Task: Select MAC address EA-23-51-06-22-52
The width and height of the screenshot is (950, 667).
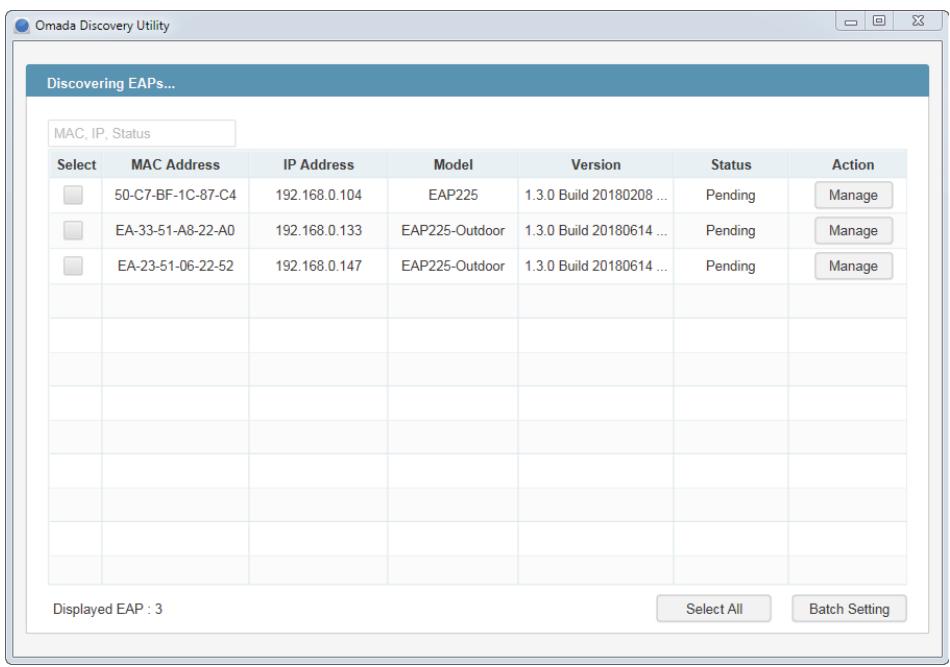Action: pos(175,266)
